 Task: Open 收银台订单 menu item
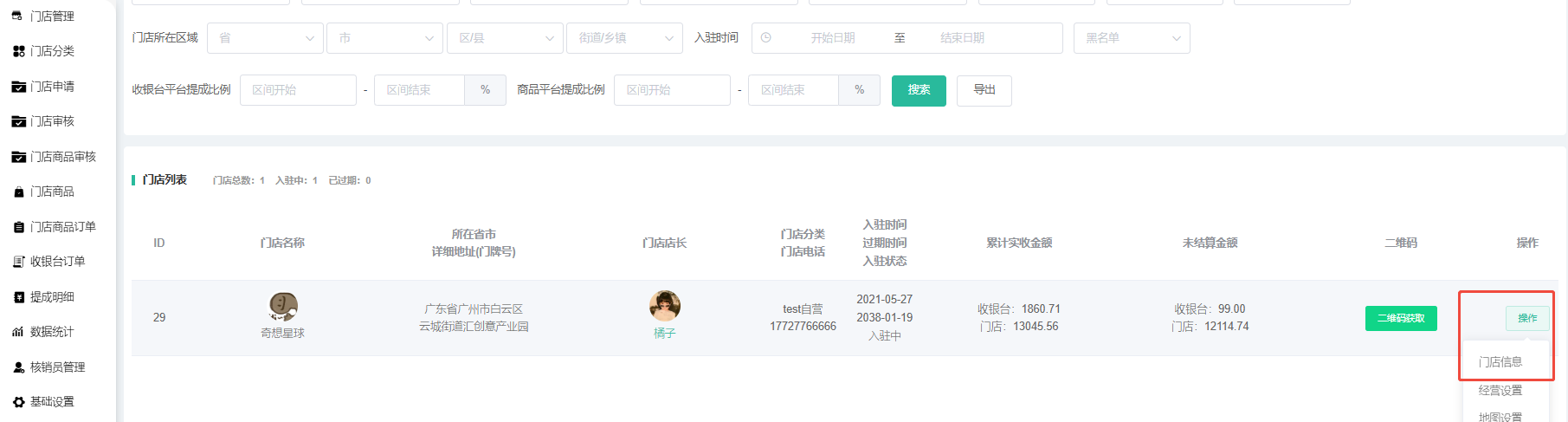[x=57, y=262]
